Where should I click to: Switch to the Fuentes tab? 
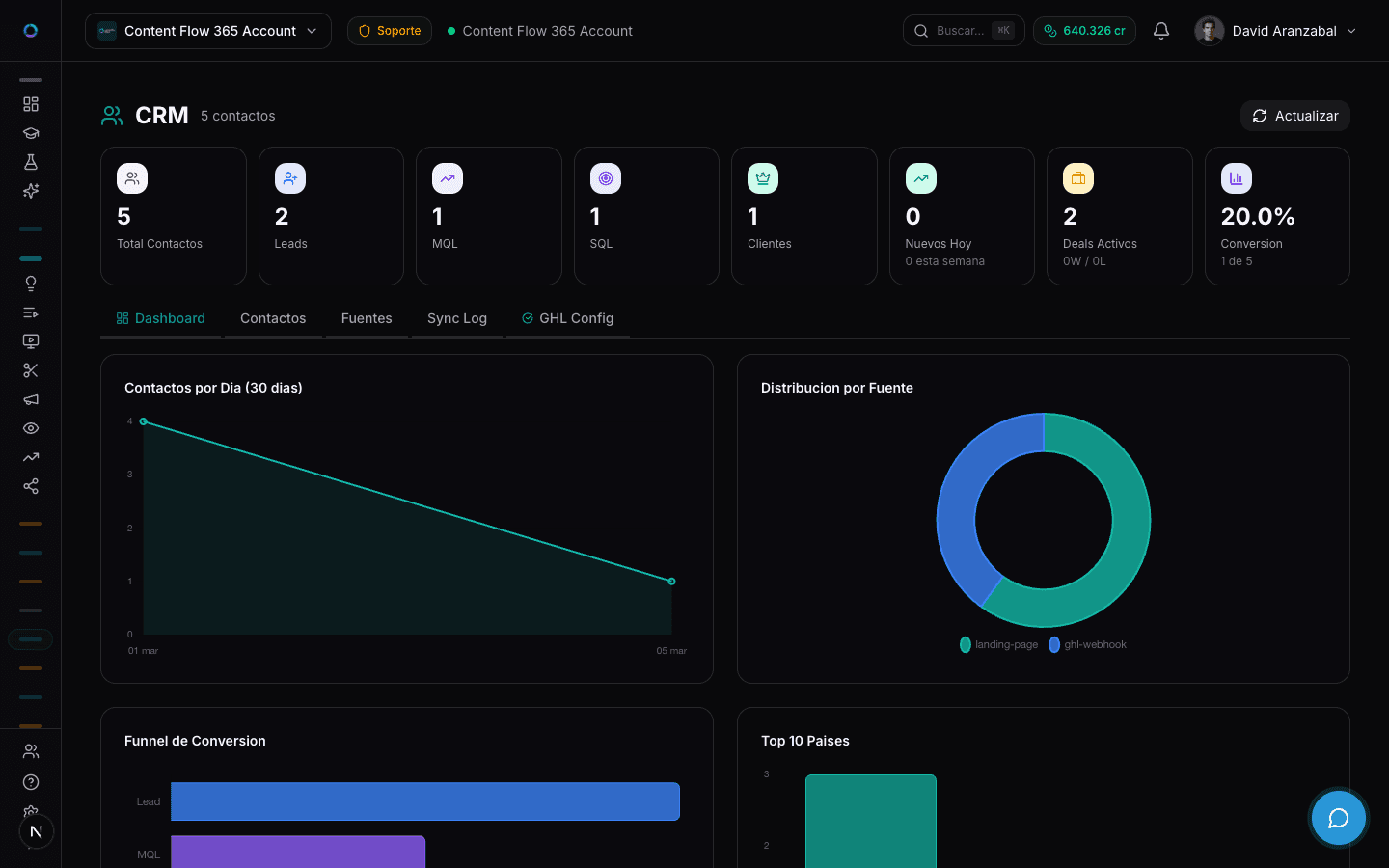[367, 318]
